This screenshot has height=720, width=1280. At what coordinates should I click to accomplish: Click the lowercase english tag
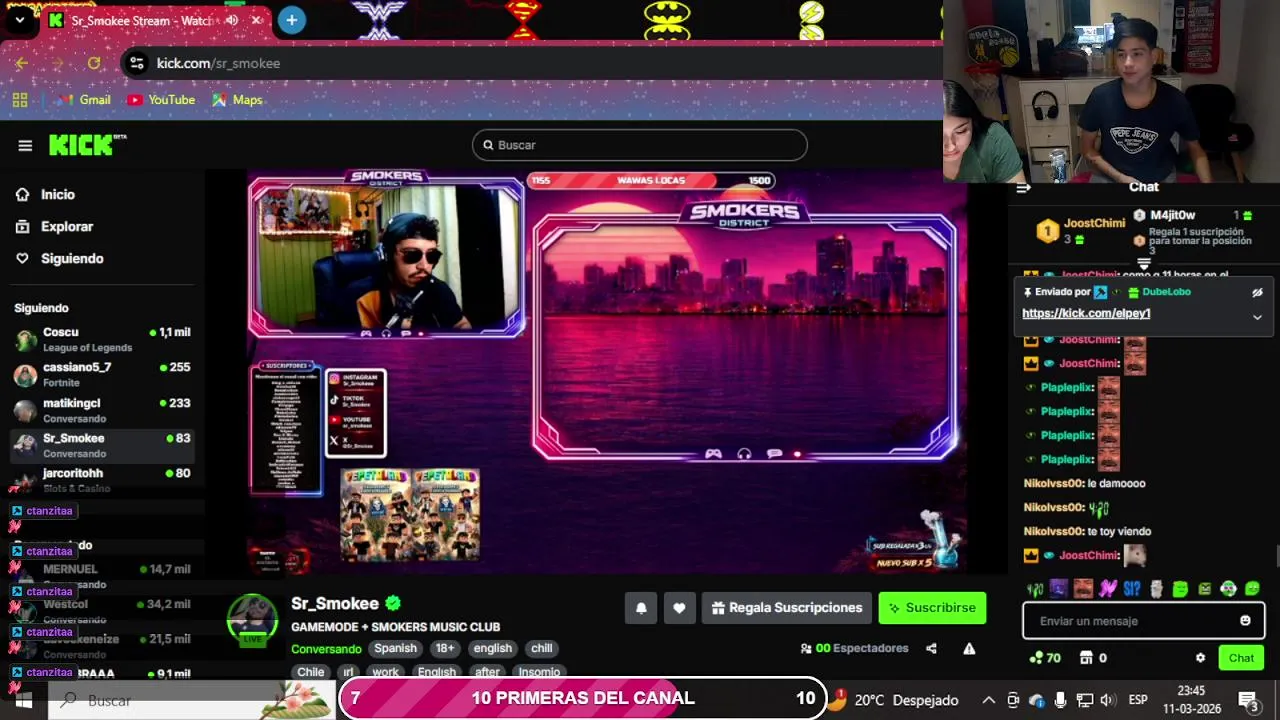(x=492, y=648)
